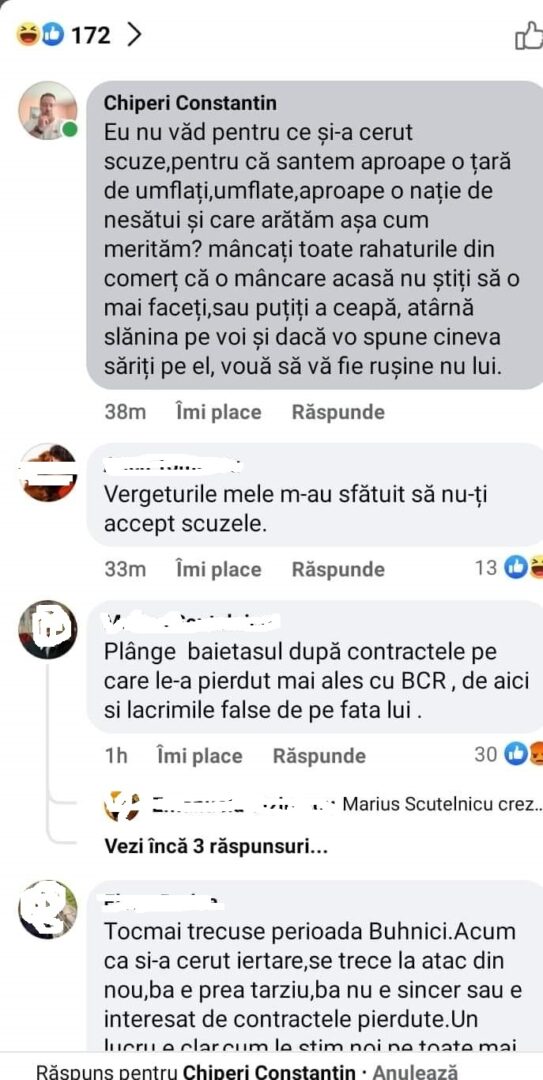Open Chiperi Constantin's profile picture

pyautogui.click(x=48, y=111)
